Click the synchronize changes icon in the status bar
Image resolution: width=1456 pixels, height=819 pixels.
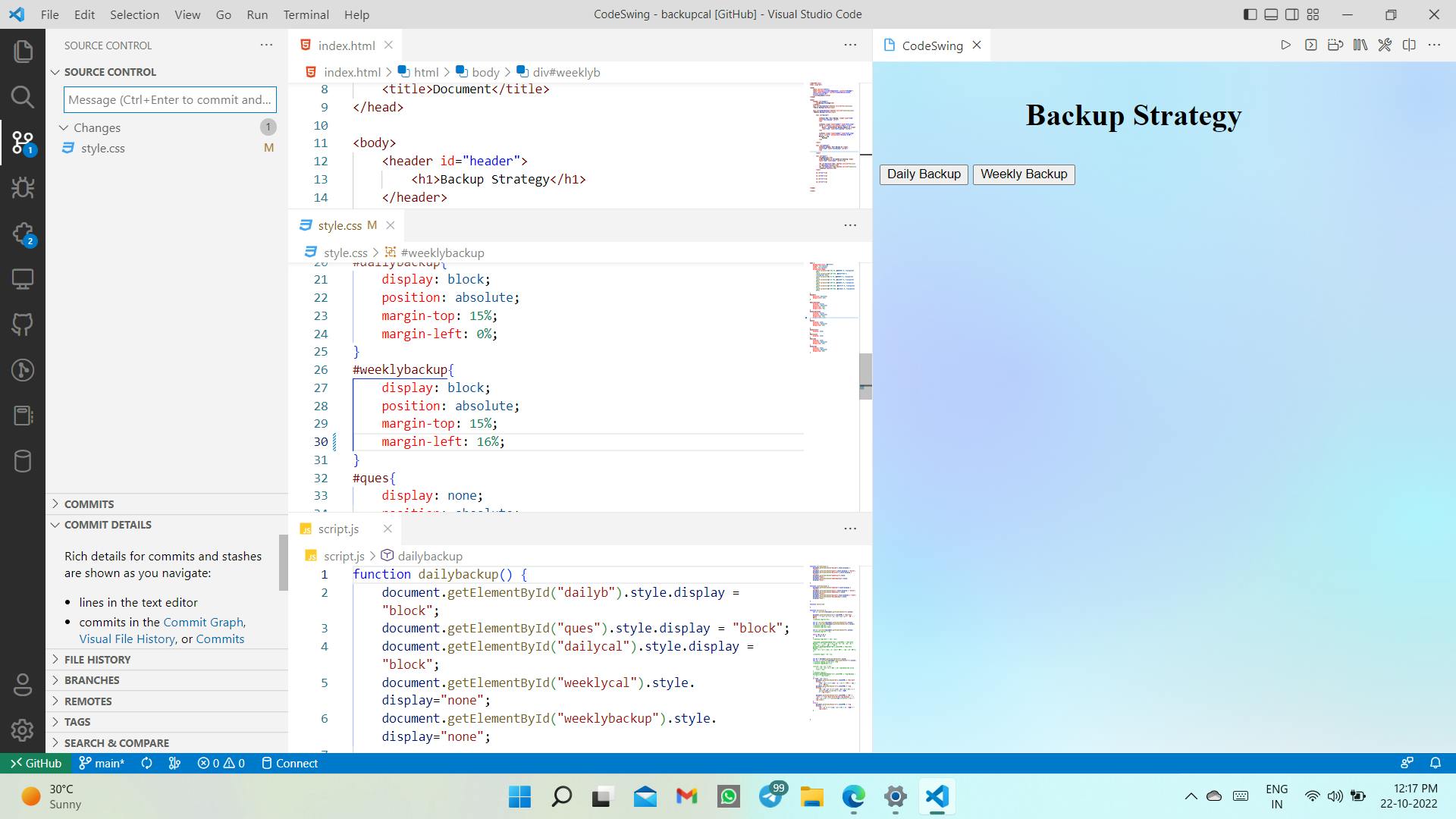pyautogui.click(x=147, y=764)
